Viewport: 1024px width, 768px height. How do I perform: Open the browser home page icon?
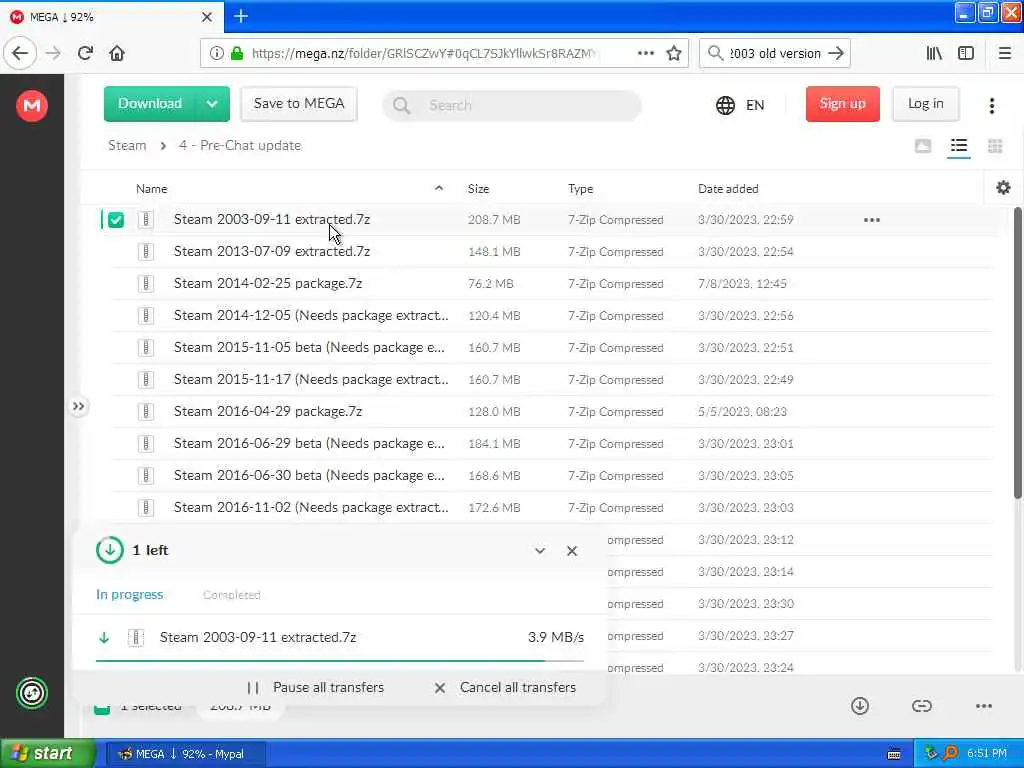(x=117, y=53)
